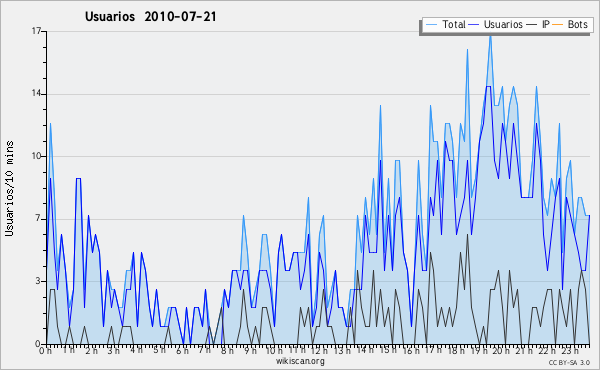The width and height of the screenshot is (600, 370).
Task: Click the highest Total peak near 19-20 h
Action: (490, 37)
